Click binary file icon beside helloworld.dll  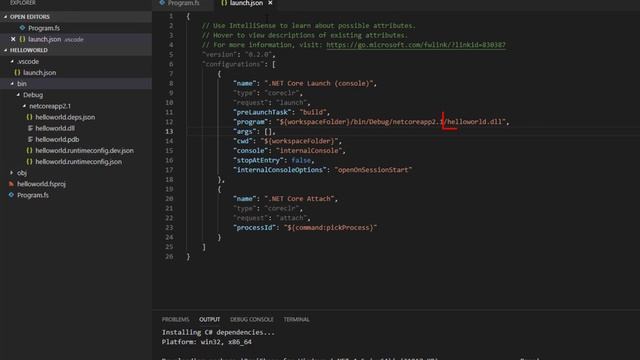30,128
